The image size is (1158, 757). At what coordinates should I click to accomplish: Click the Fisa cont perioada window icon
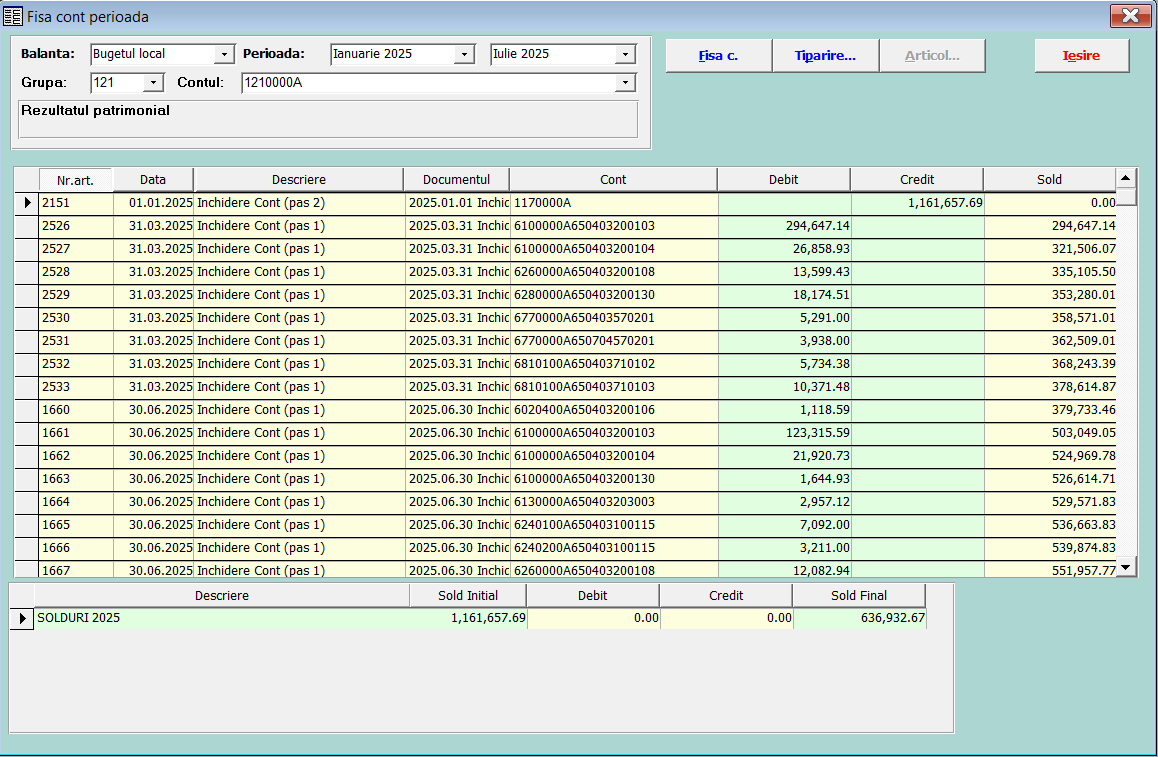pos(13,16)
